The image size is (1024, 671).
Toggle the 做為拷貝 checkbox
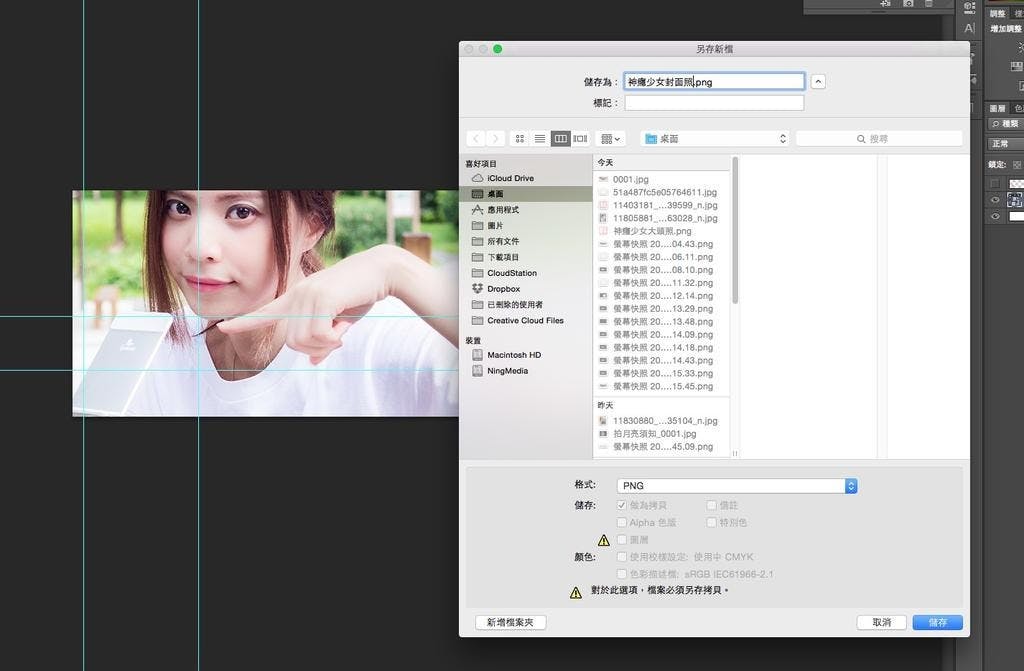[x=622, y=506]
